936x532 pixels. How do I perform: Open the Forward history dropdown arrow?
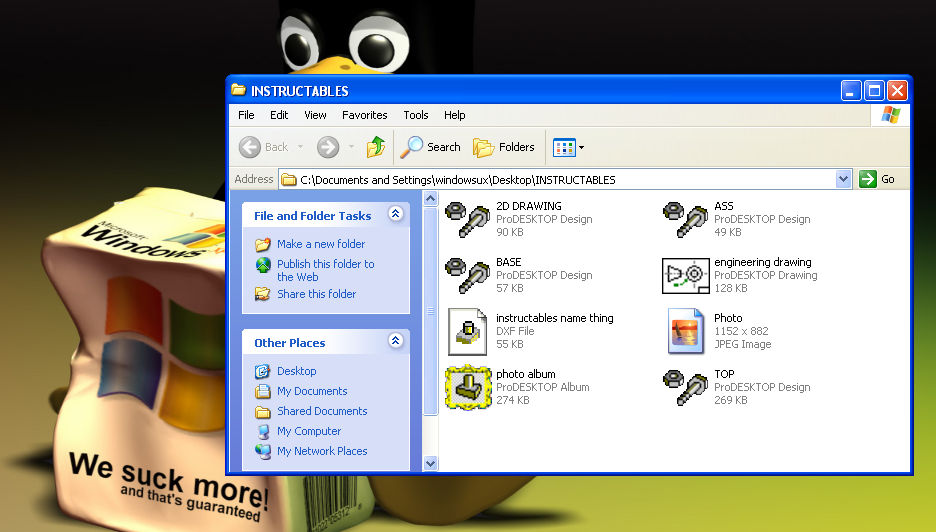(351, 147)
